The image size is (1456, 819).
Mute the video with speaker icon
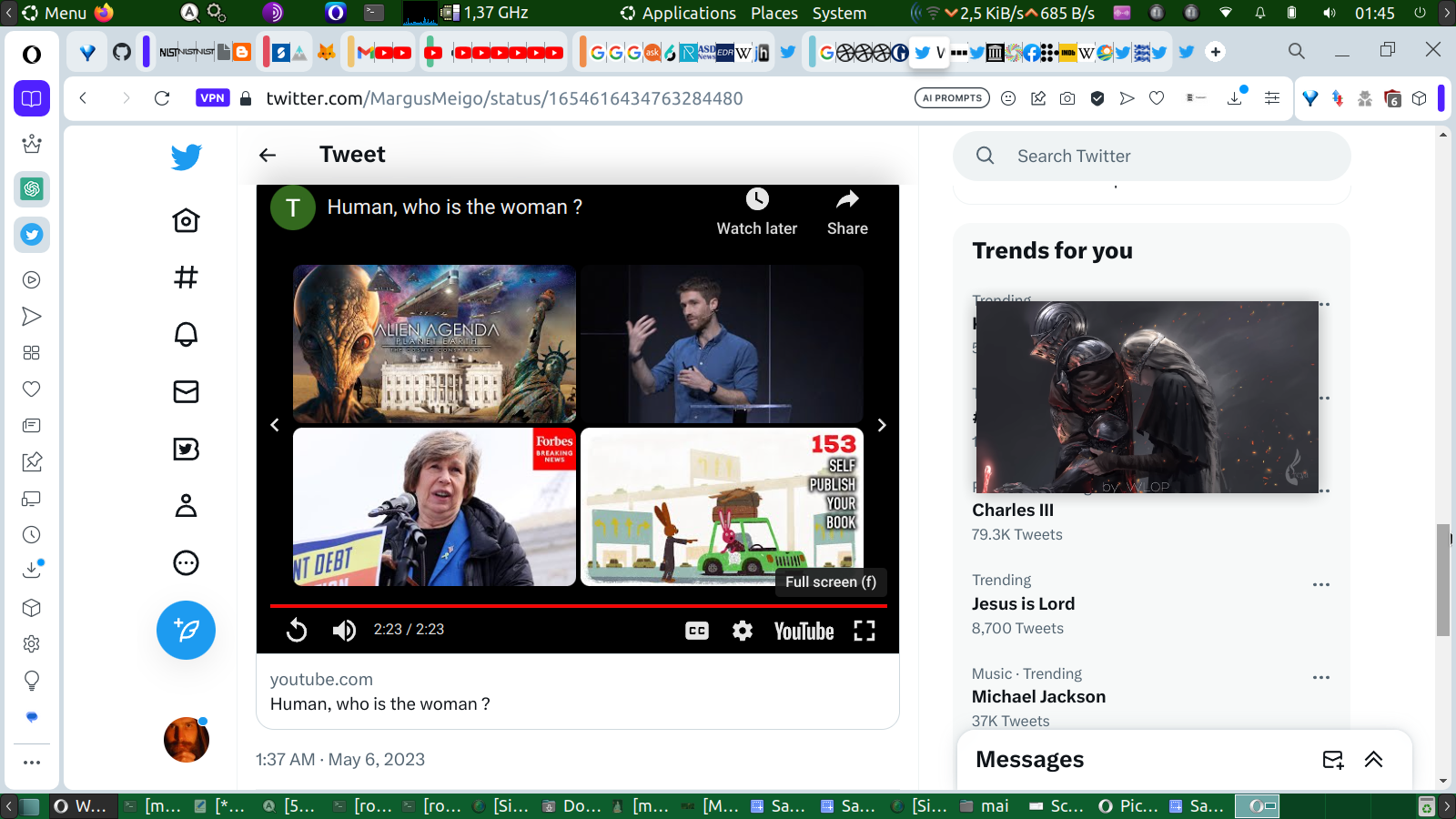click(344, 631)
